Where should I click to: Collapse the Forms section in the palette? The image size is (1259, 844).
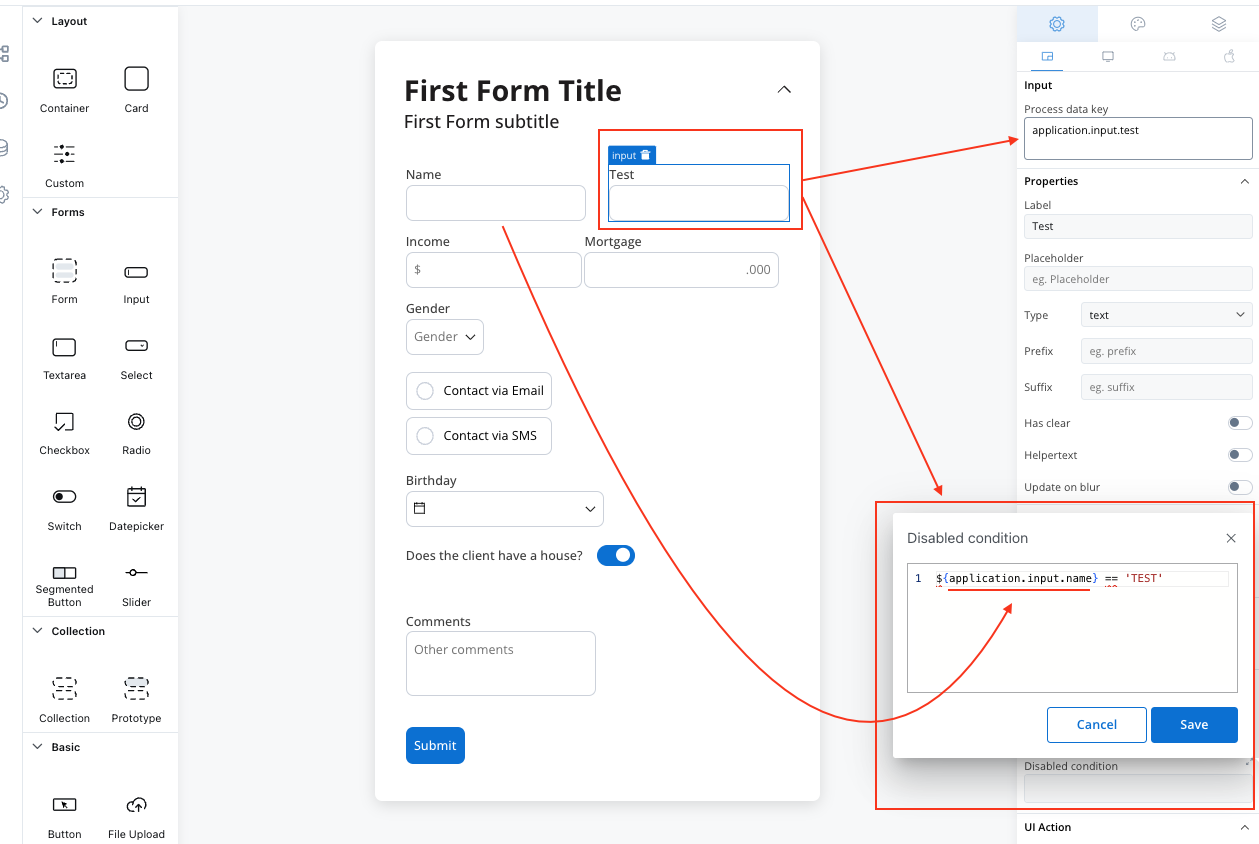point(38,212)
